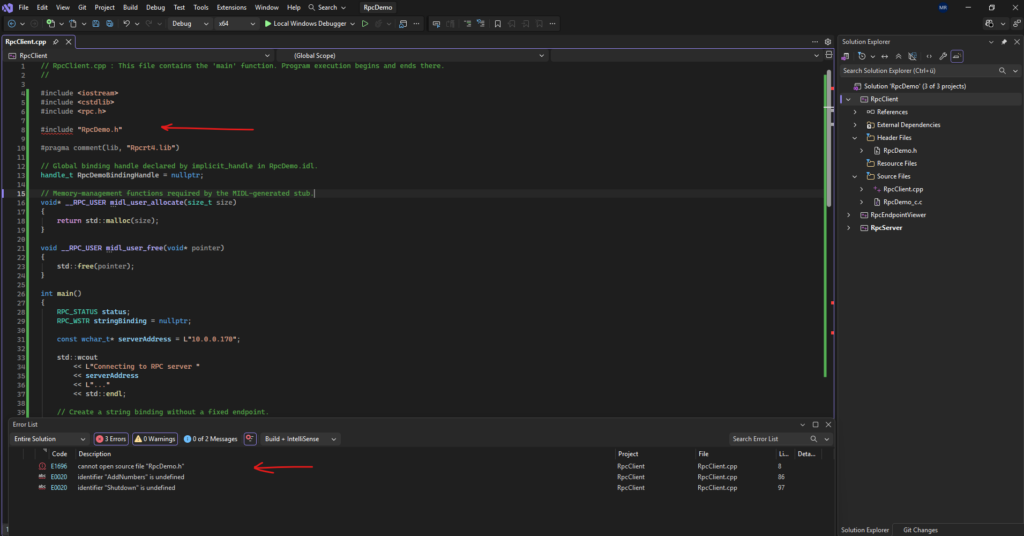The image size is (1024, 536).
Task: Toggle the 3 Errors filter button
Action: [111, 439]
